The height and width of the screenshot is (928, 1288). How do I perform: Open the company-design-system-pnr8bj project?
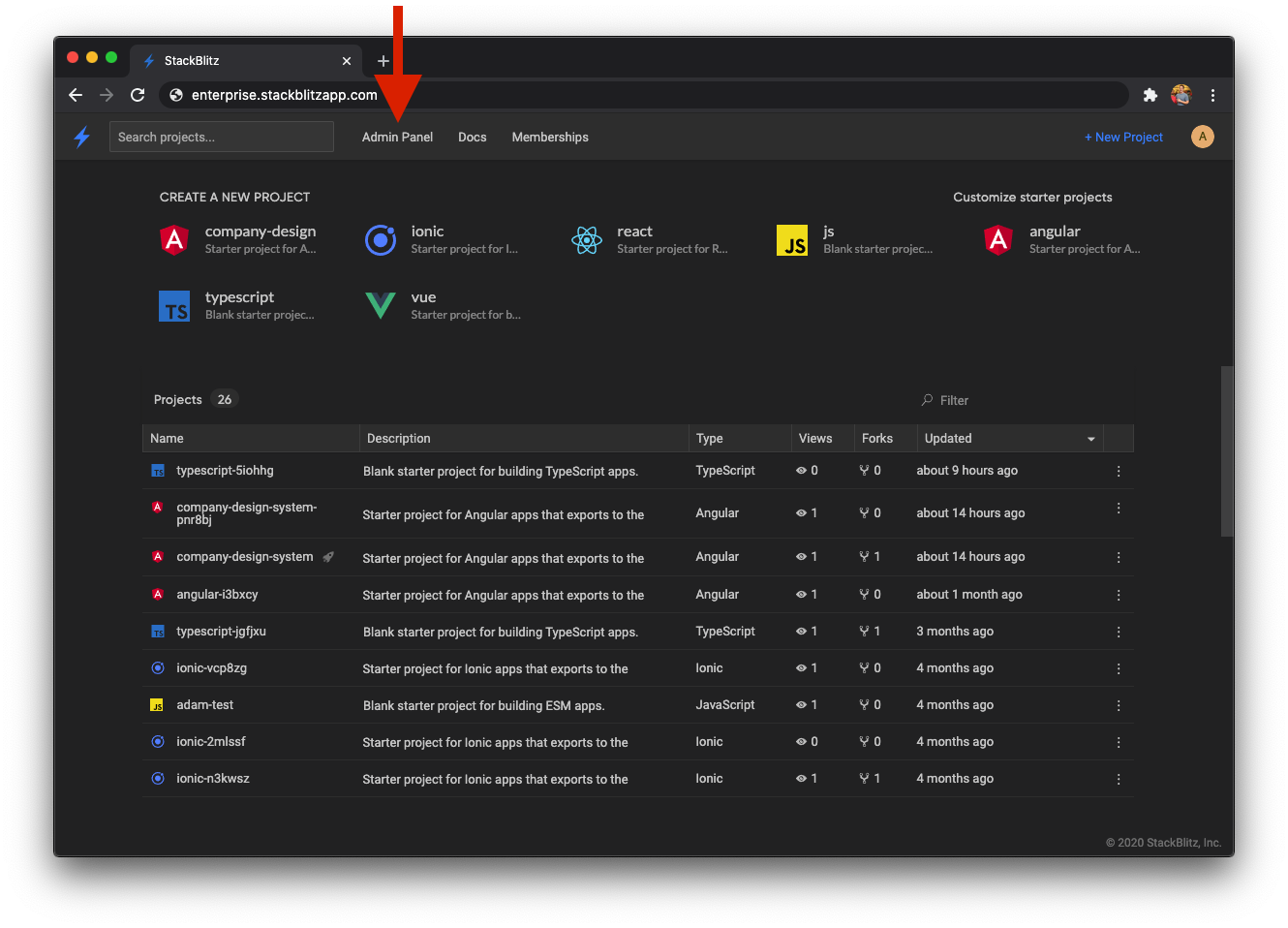coord(246,513)
